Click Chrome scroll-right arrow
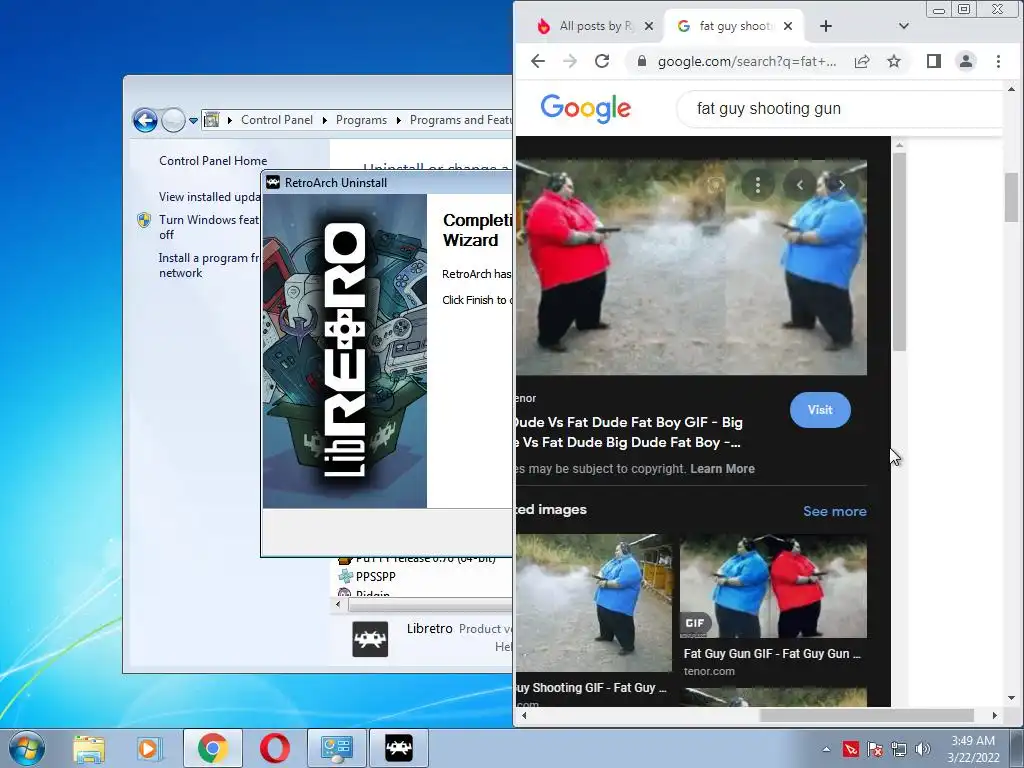 click(x=994, y=716)
